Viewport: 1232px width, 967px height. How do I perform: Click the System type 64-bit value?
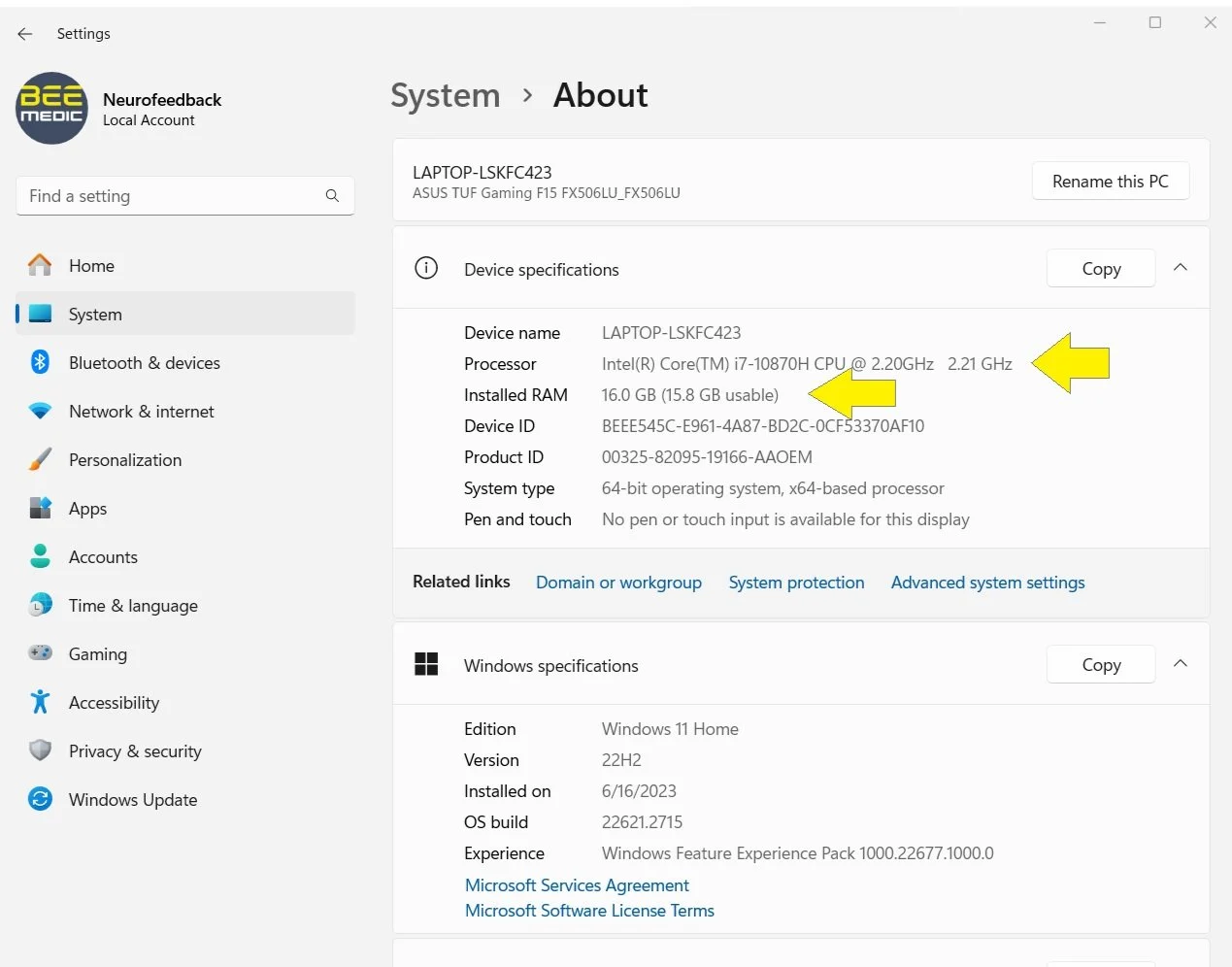click(773, 488)
